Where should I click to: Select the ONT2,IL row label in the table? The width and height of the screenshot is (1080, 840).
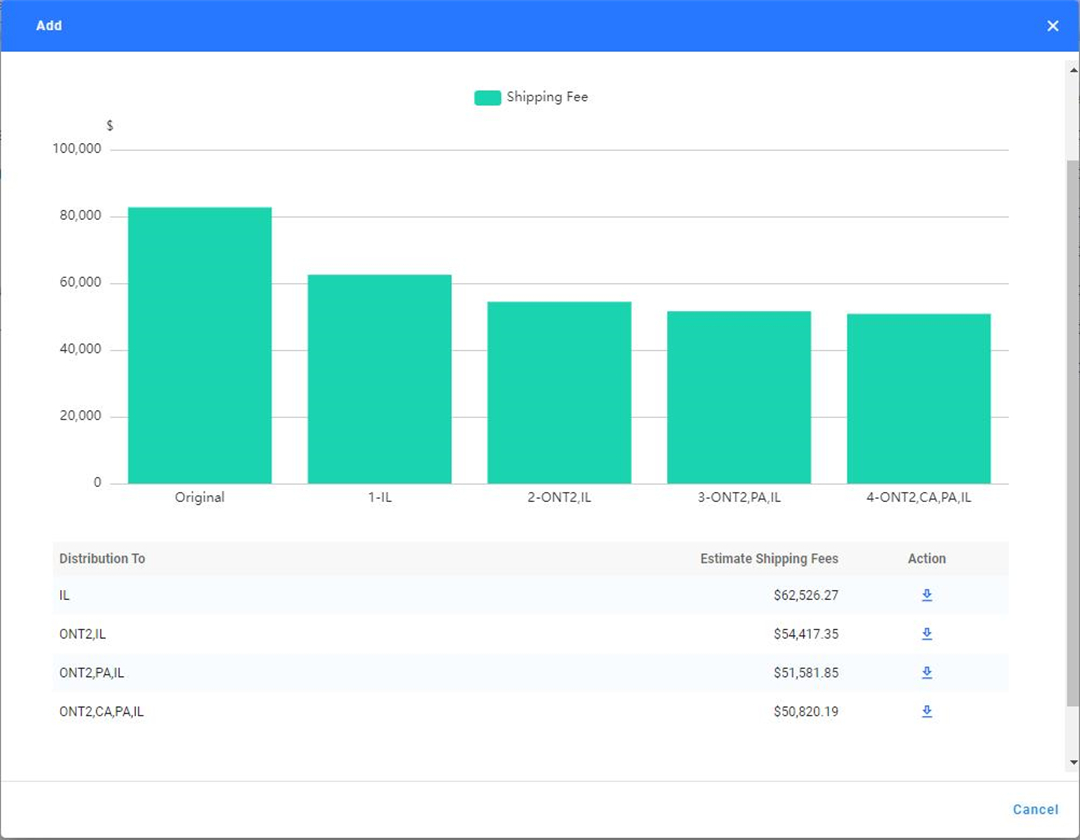click(x=83, y=634)
